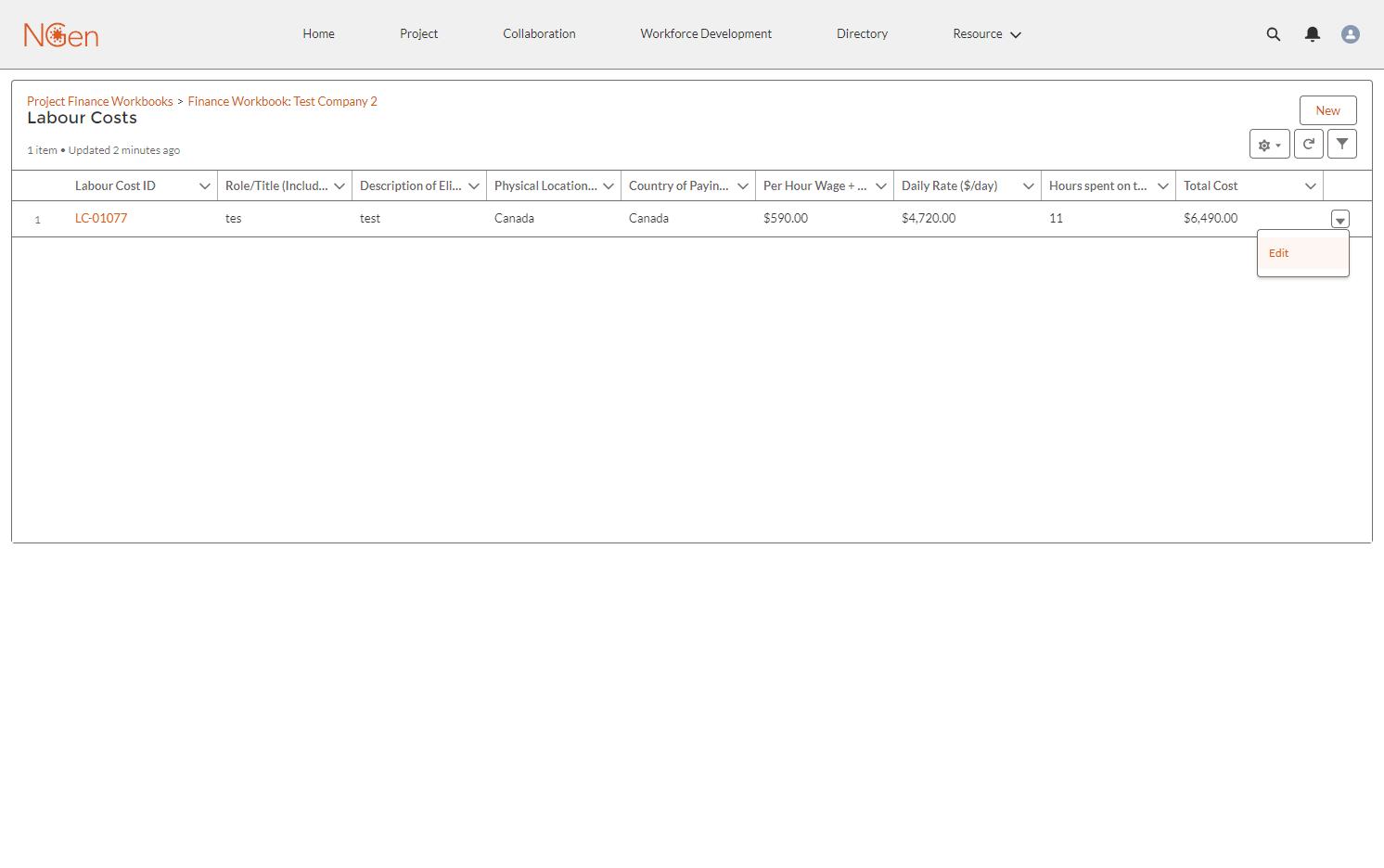Open Labour Cost ID column menu

pos(205,186)
